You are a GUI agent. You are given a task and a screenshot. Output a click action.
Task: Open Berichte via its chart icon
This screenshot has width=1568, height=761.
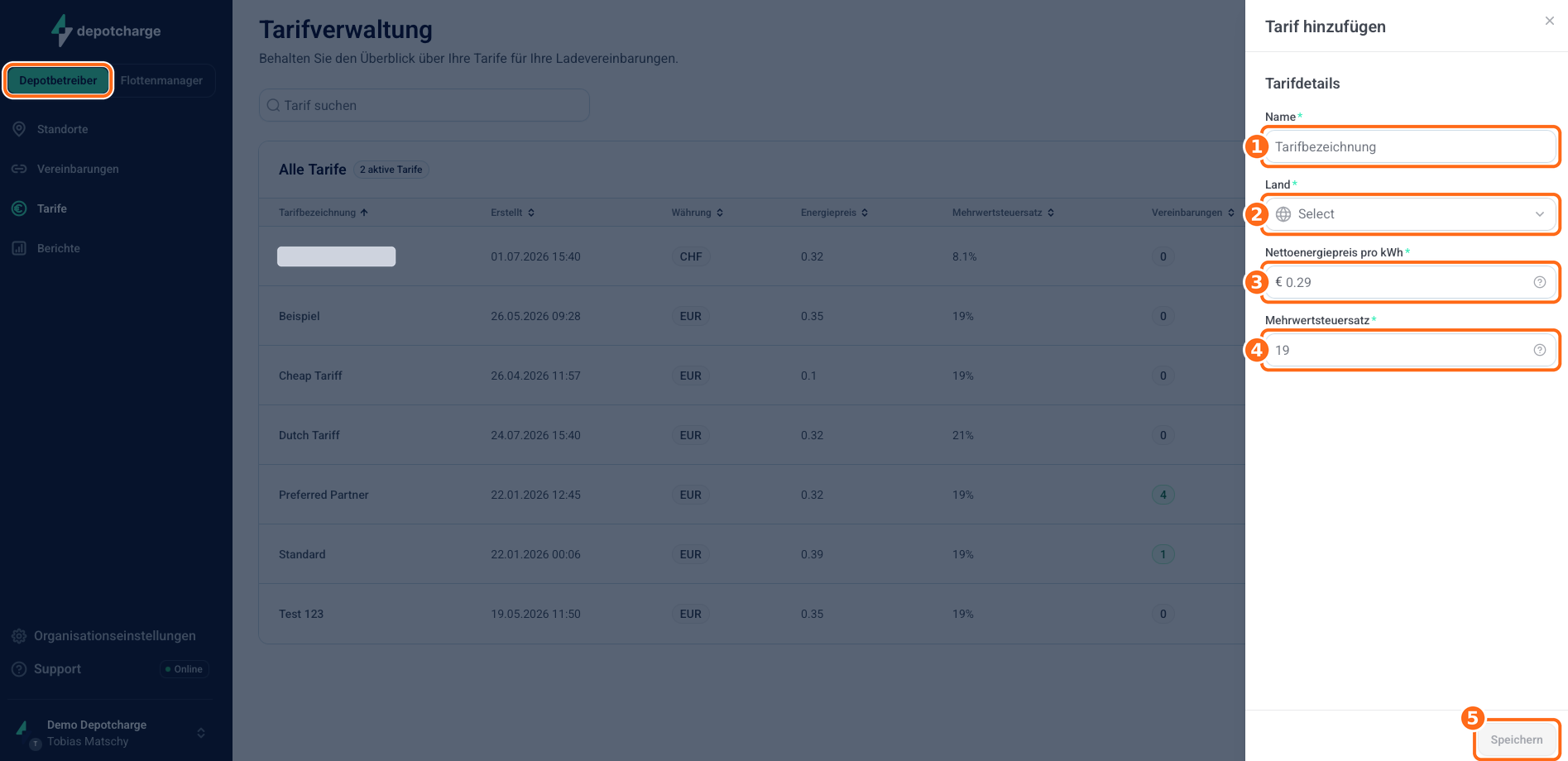click(x=19, y=248)
